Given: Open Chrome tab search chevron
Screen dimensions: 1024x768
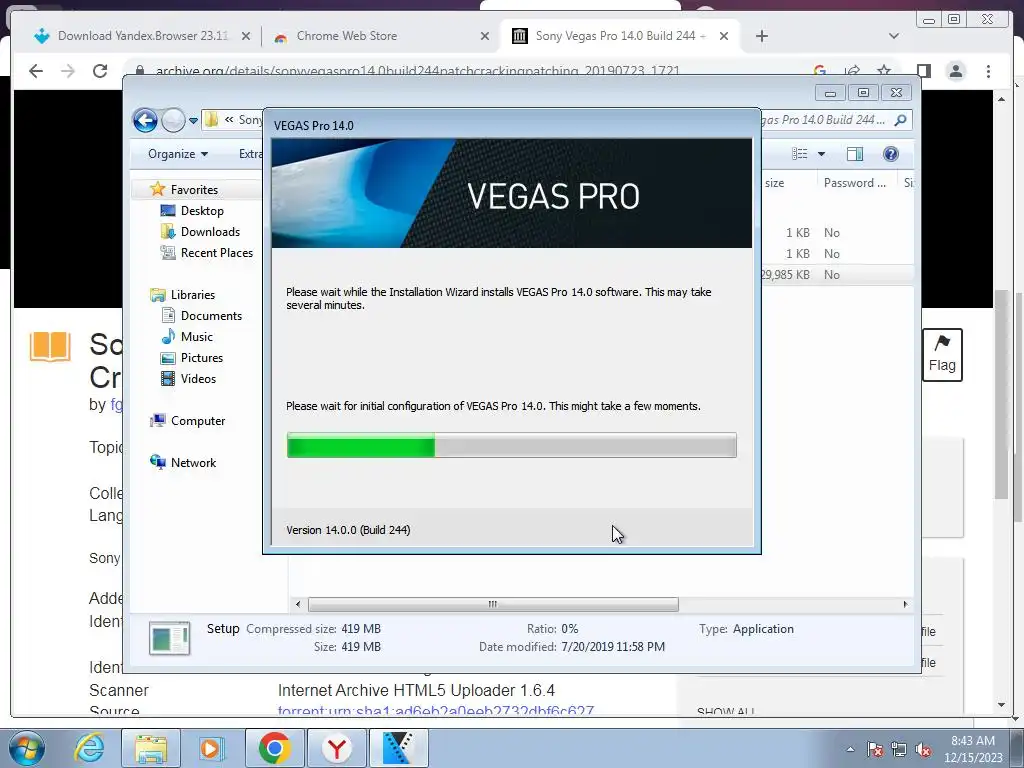Looking at the screenshot, I should 894,36.
